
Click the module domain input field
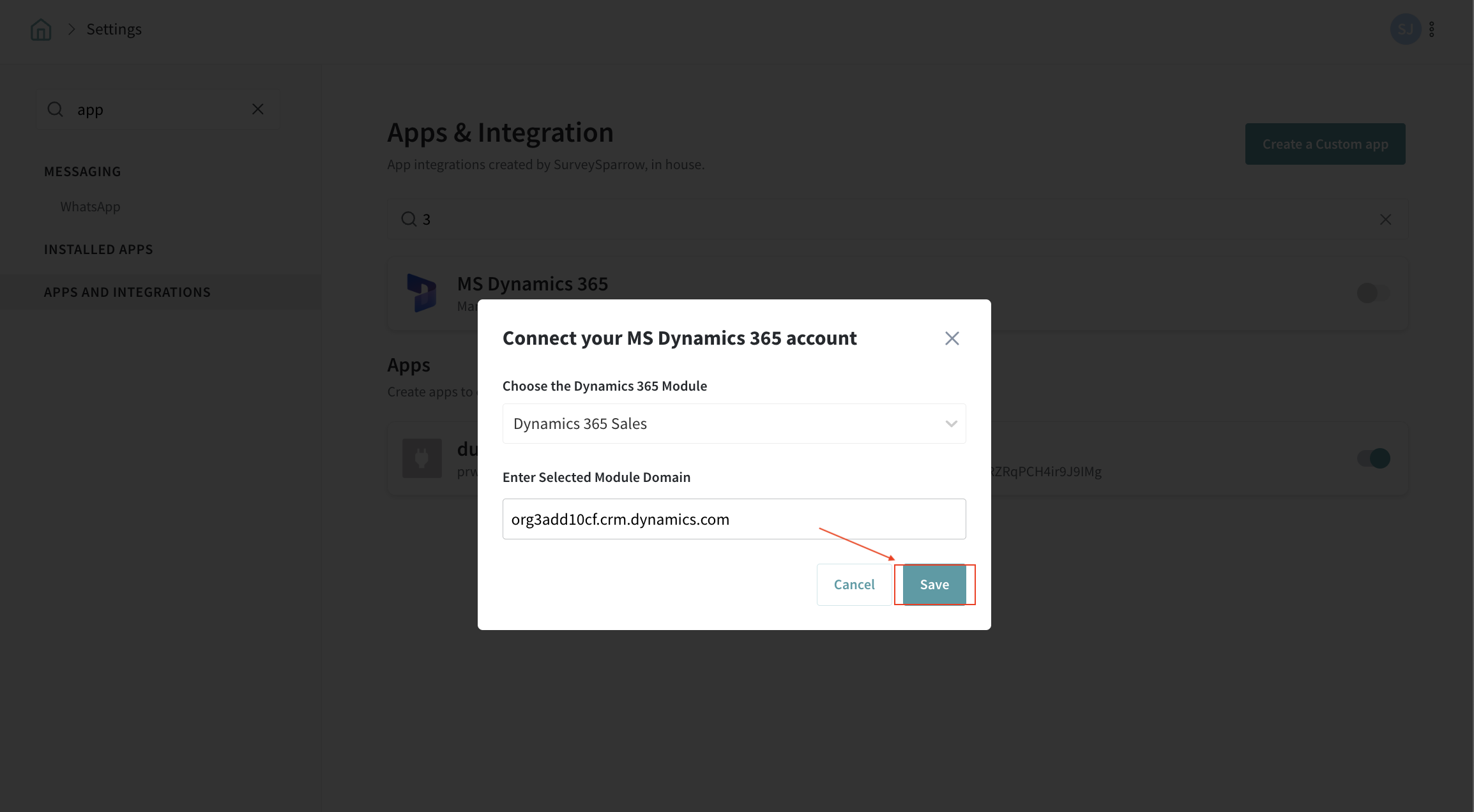(x=733, y=519)
